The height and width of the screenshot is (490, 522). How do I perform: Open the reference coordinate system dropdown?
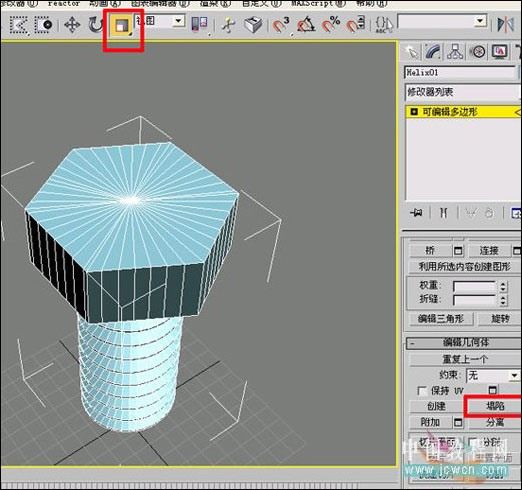point(159,21)
